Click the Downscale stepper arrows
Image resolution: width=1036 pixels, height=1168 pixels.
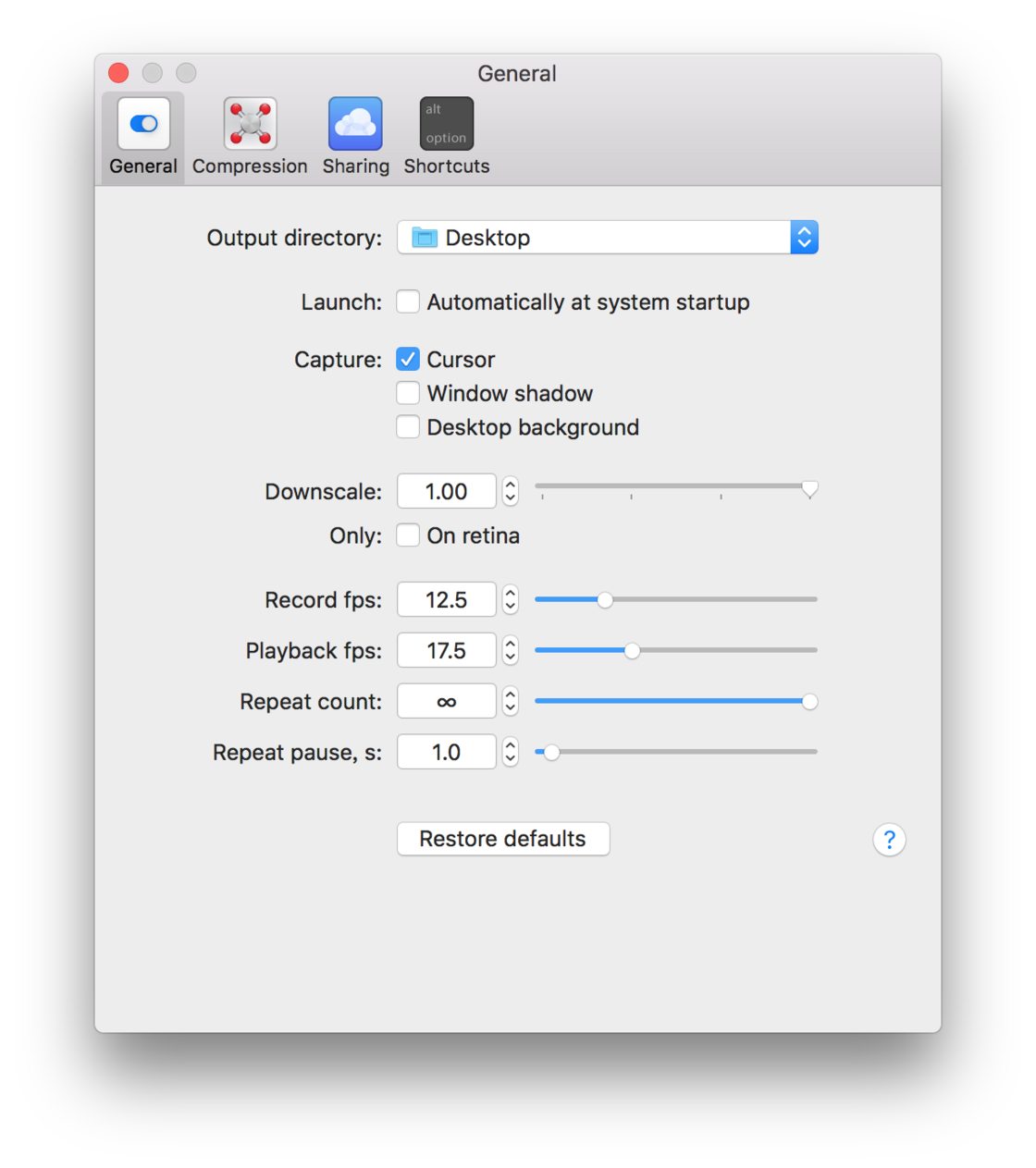[511, 491]
